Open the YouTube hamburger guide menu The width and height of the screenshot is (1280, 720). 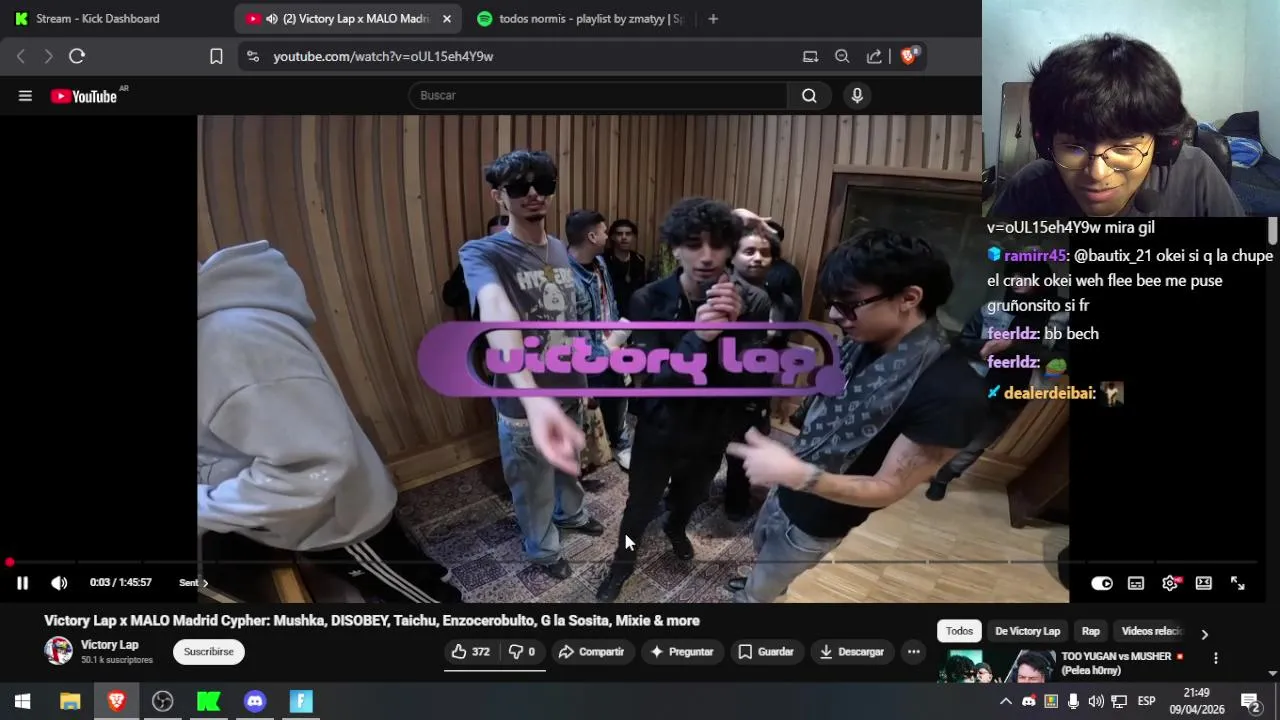click(25, 96)
